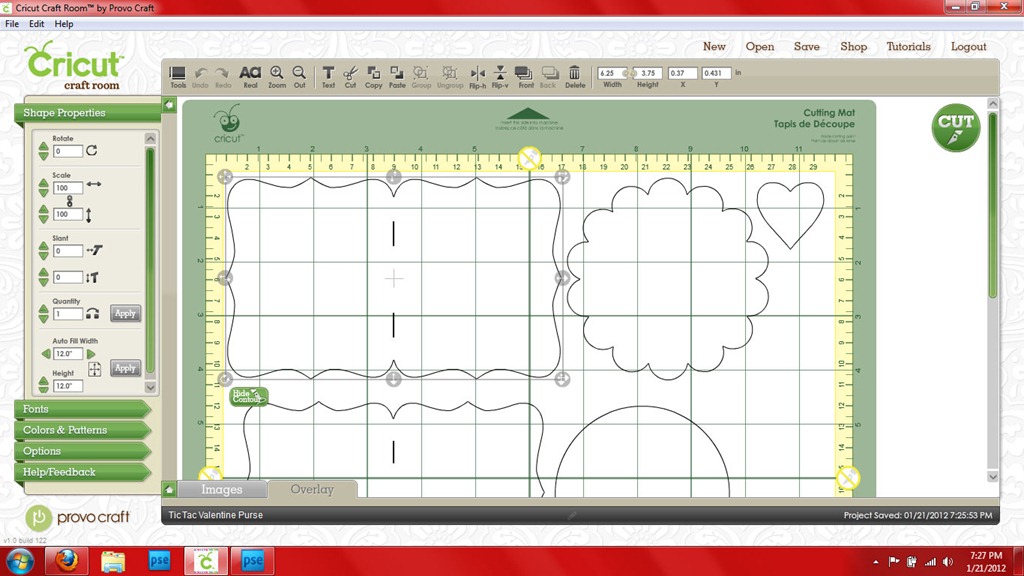1024x576 pixels.
Task: Open Firefox from the taskbar
Action: (66, 560)
